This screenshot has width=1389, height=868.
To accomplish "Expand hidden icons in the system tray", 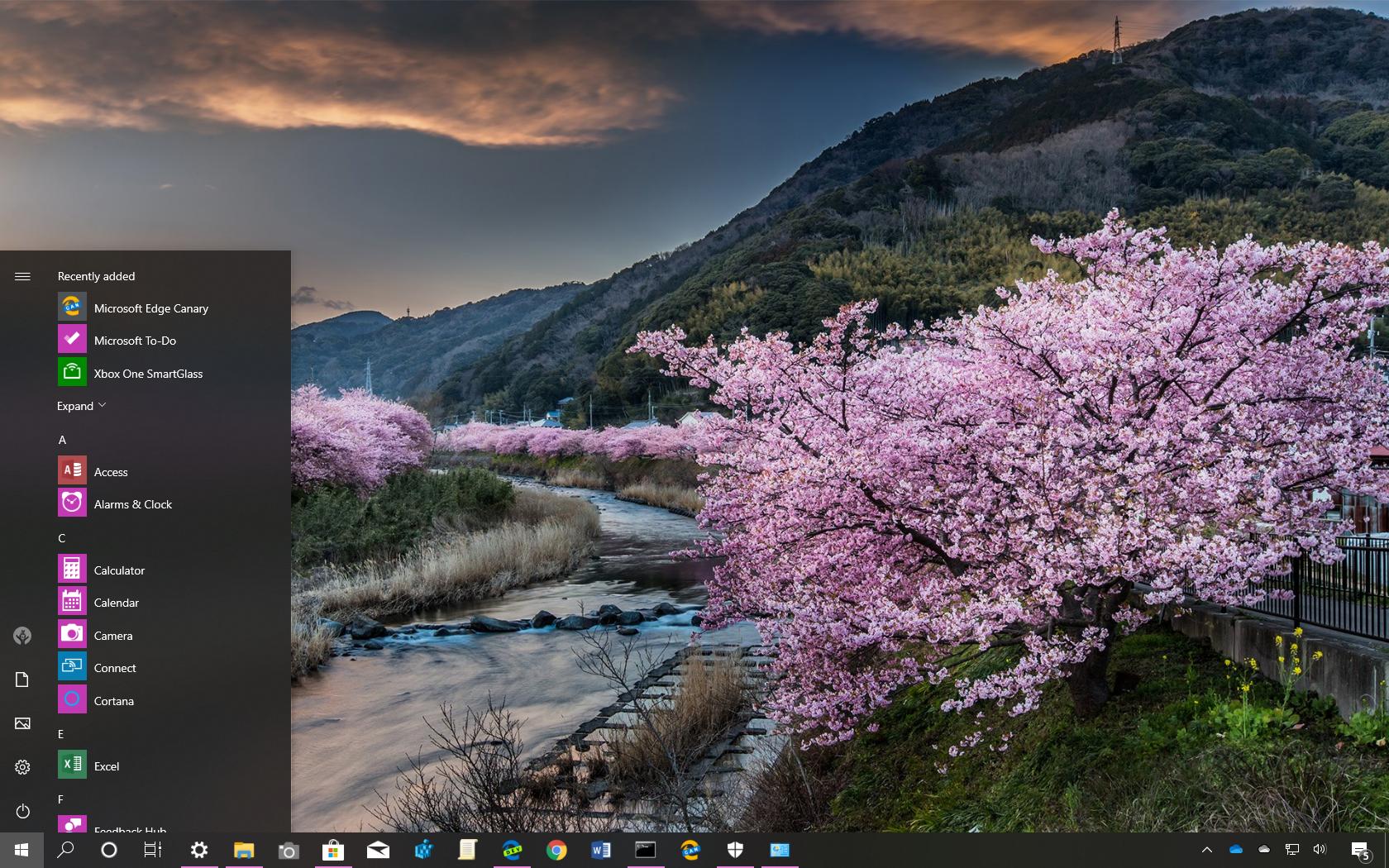I will (x=1207, y=850).
